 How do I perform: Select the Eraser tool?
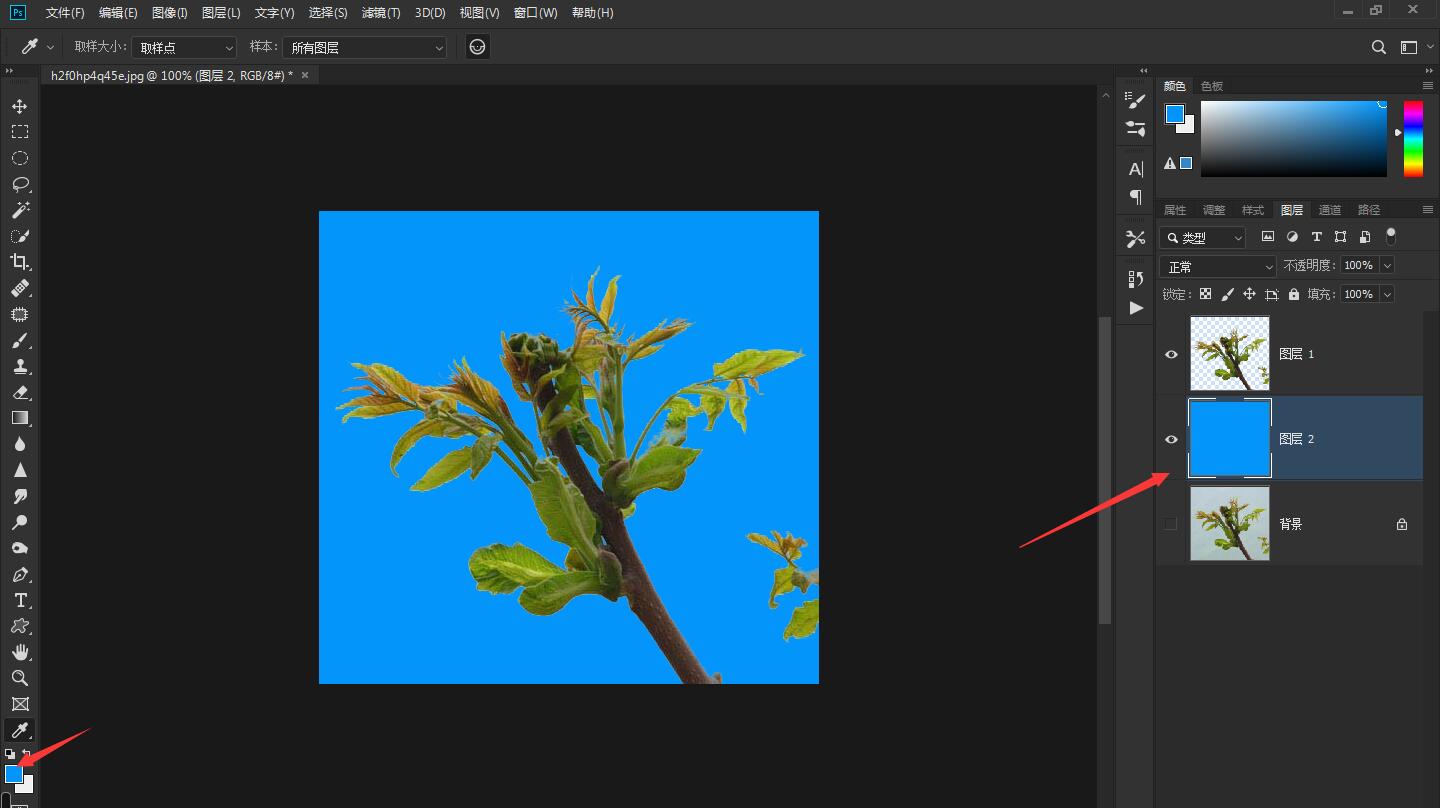pyautogui.click(x=19, y=392)
